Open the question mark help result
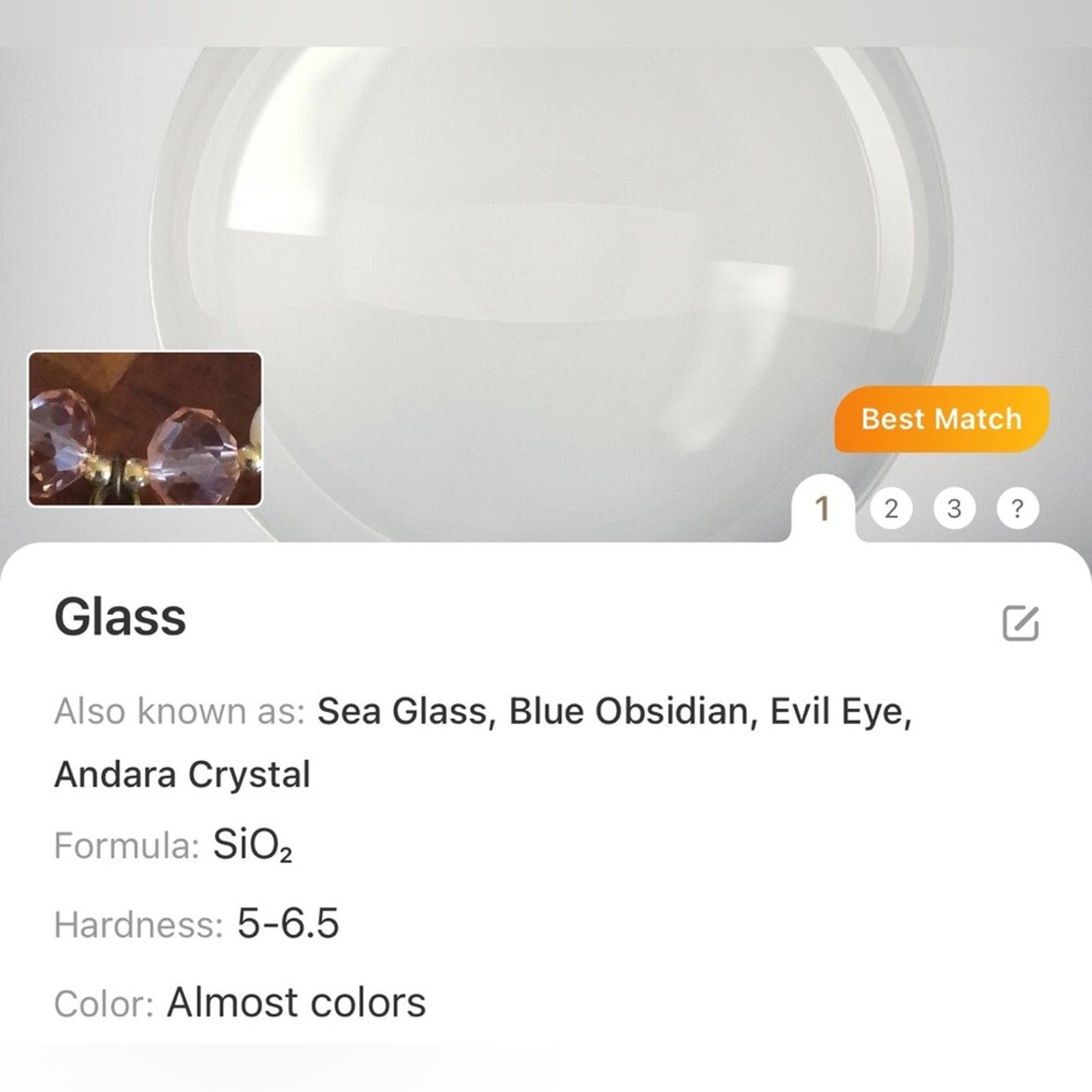Viewport: 1092px width, 1092px height. tap(1017, 508)
